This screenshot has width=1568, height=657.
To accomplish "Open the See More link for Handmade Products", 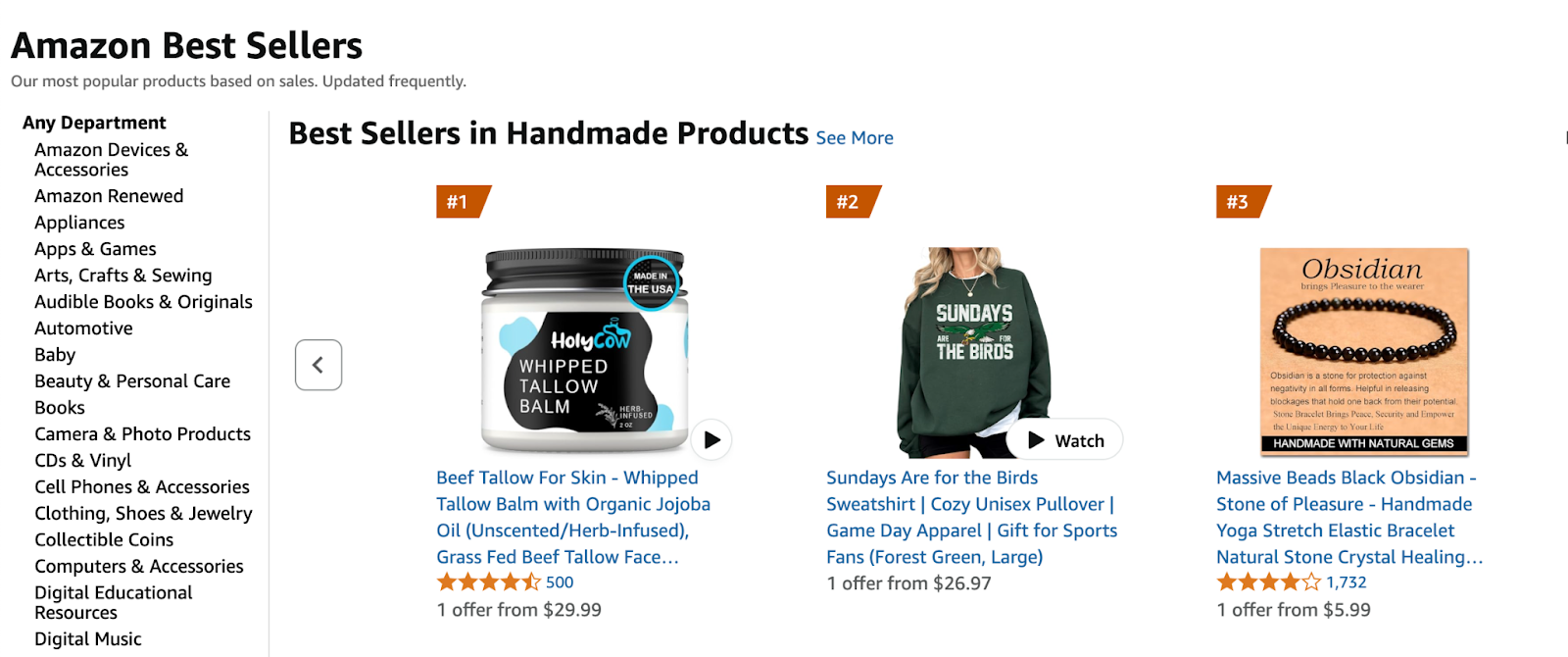I will (x=854, y=137).
